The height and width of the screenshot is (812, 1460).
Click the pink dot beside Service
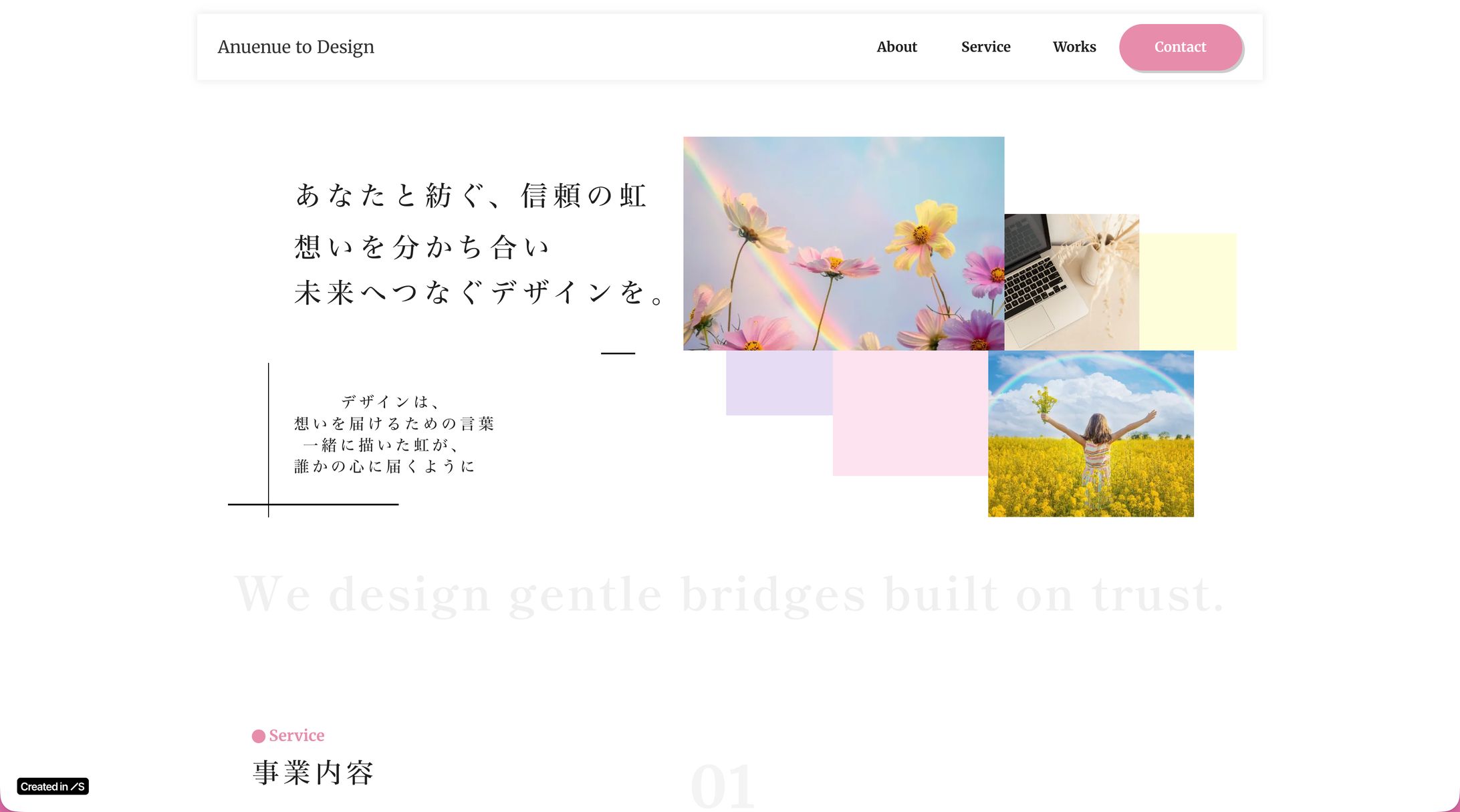tap(258, 736)
